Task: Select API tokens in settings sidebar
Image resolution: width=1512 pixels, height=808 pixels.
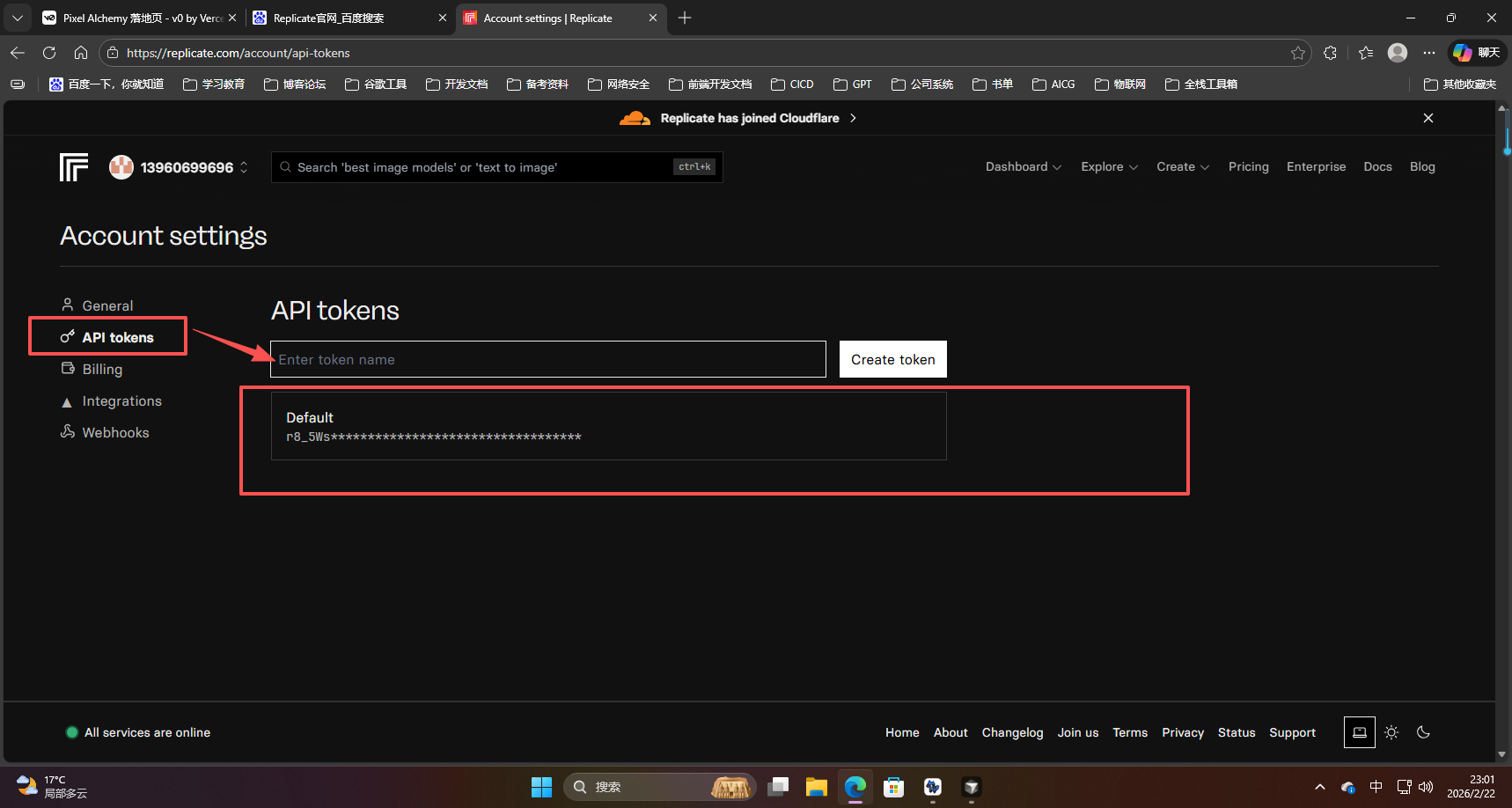Action: click(107, 337)
